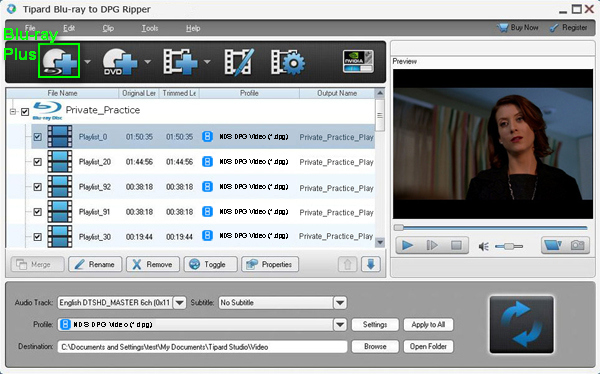The width and height of the screenshot is (600, 374).
Task: Open snapshot folder icon
Action: click(x=553, y=245)
